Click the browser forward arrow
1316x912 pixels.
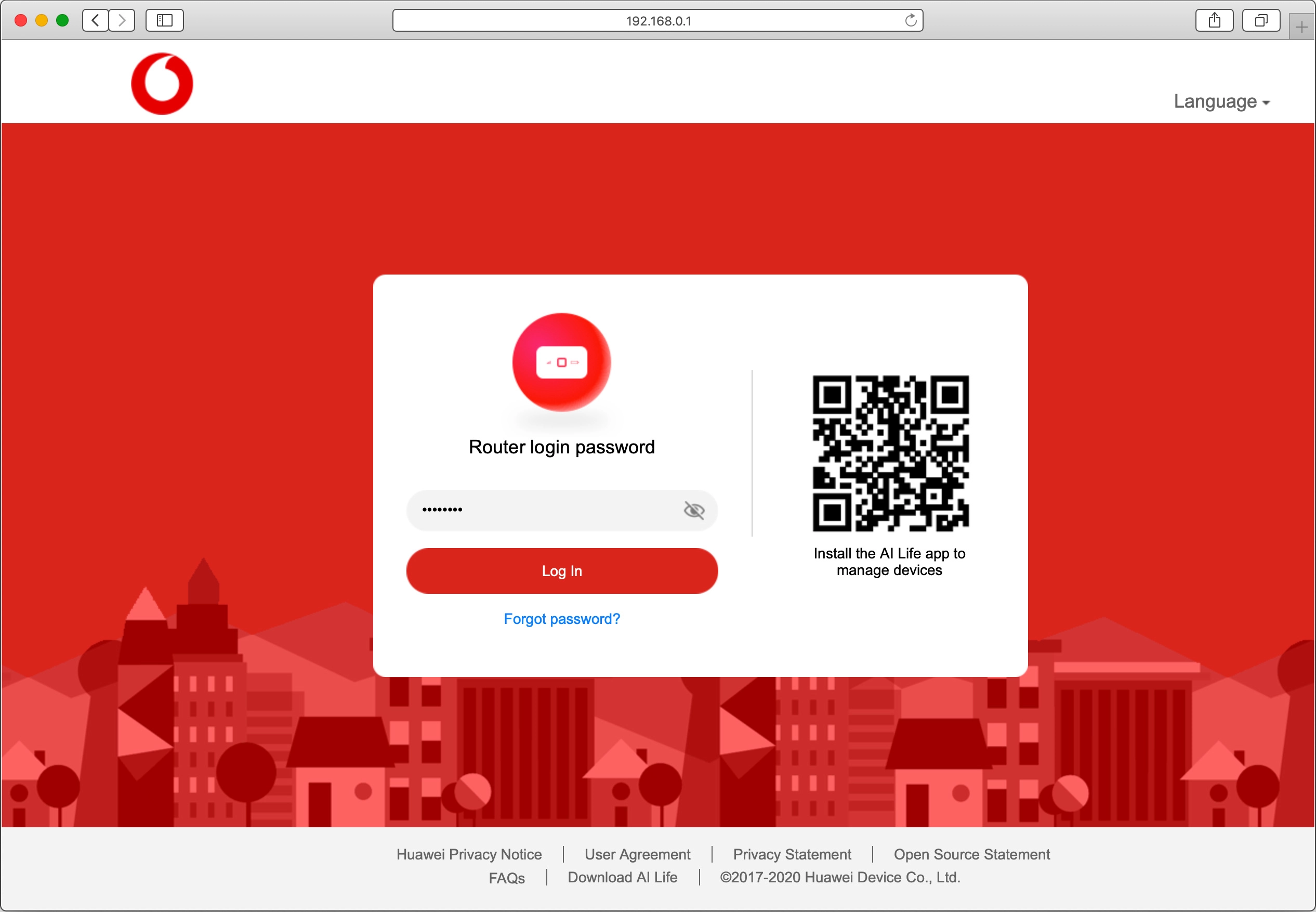tap(122, 21)
